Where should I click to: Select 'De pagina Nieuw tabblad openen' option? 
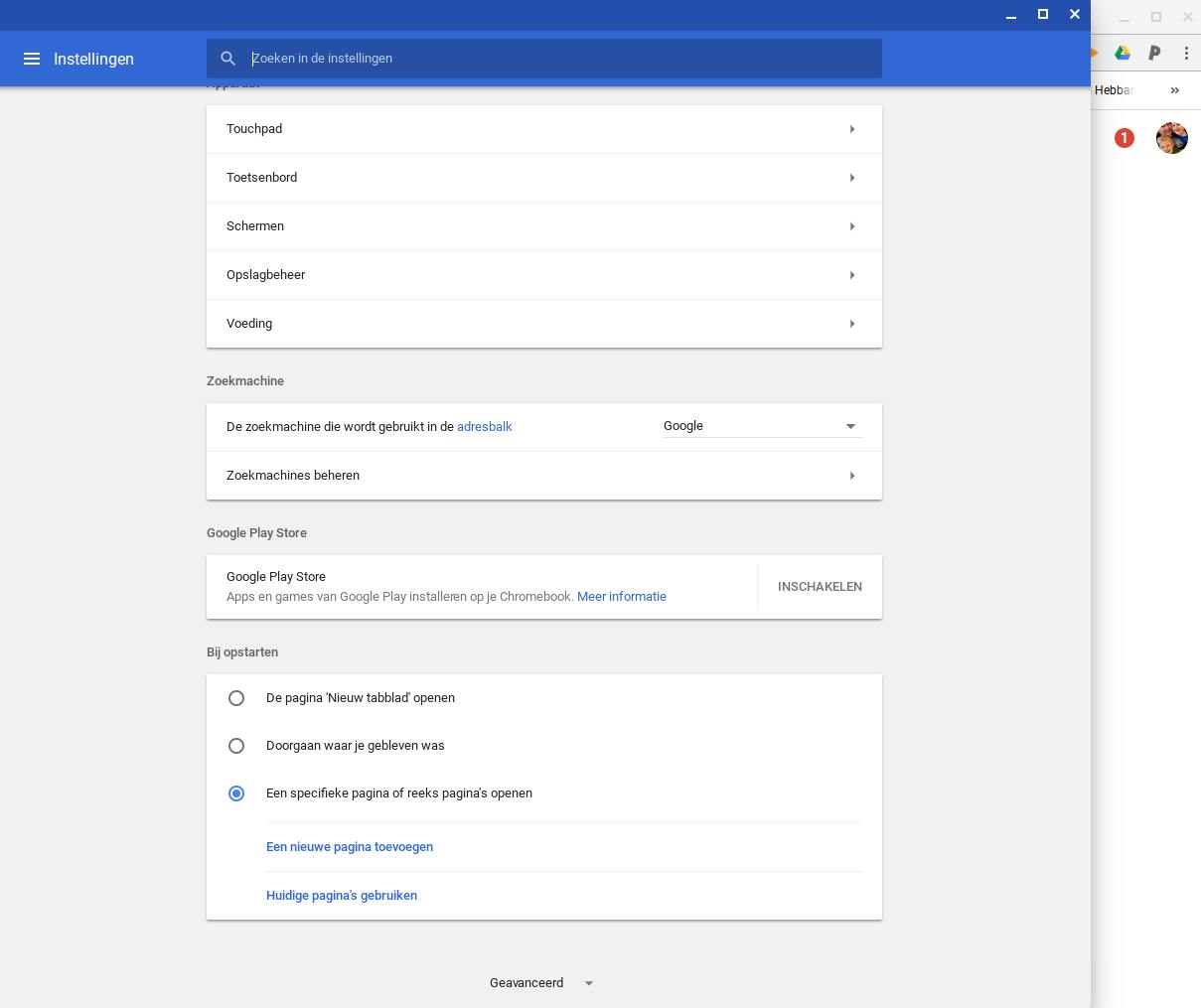coord(236,698)
